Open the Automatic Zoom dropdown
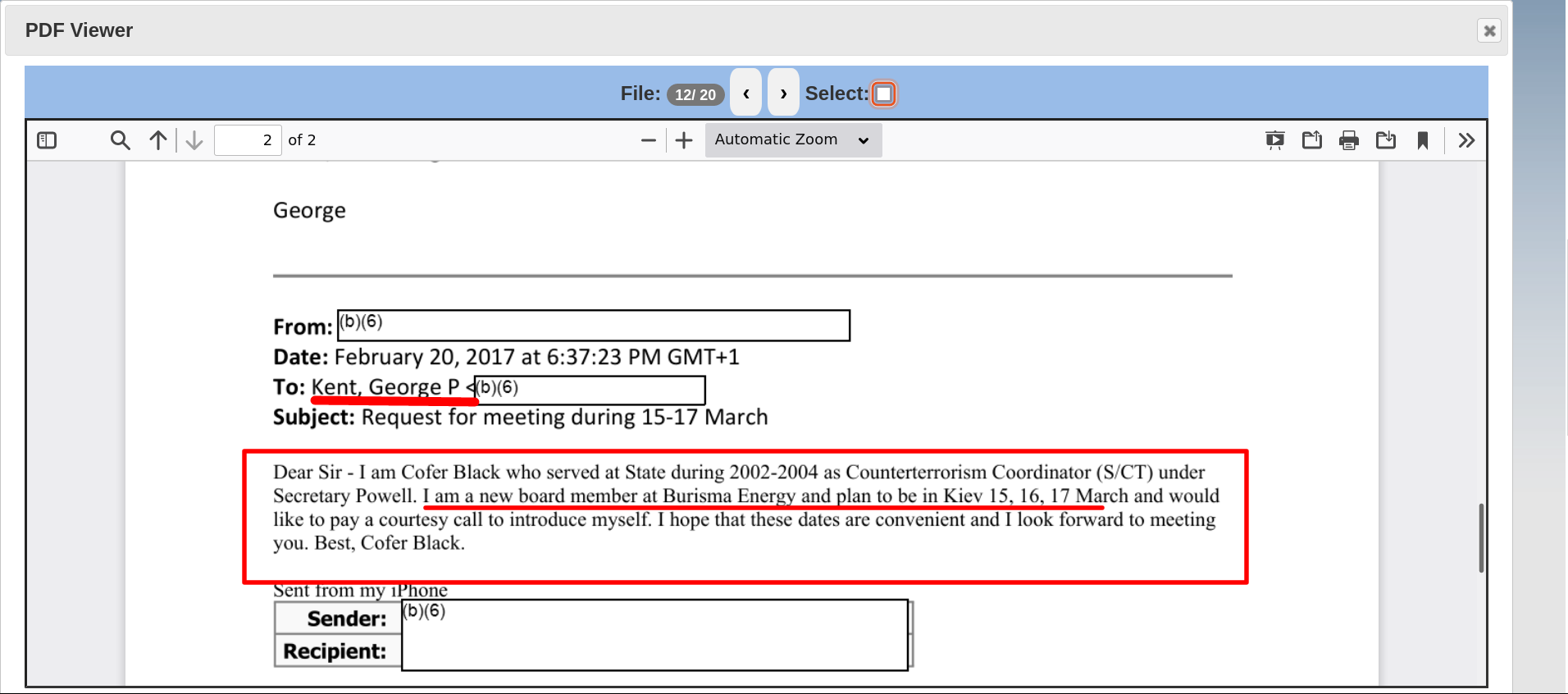Screen dimensions: 1568x694 (x=793, y=140)
